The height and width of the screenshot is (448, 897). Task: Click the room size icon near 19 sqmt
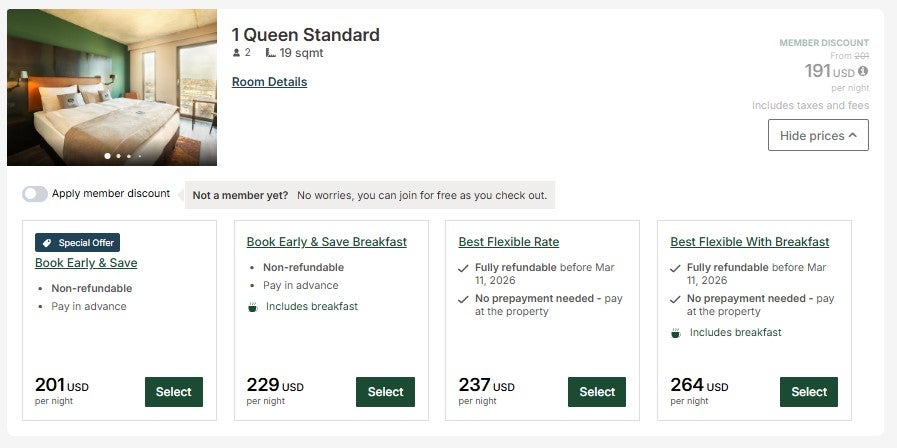(271, 53)
